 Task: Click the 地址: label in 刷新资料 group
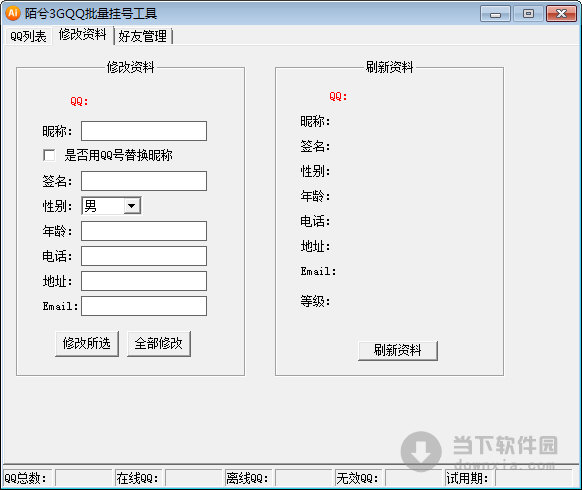click(x=315, y=246)
